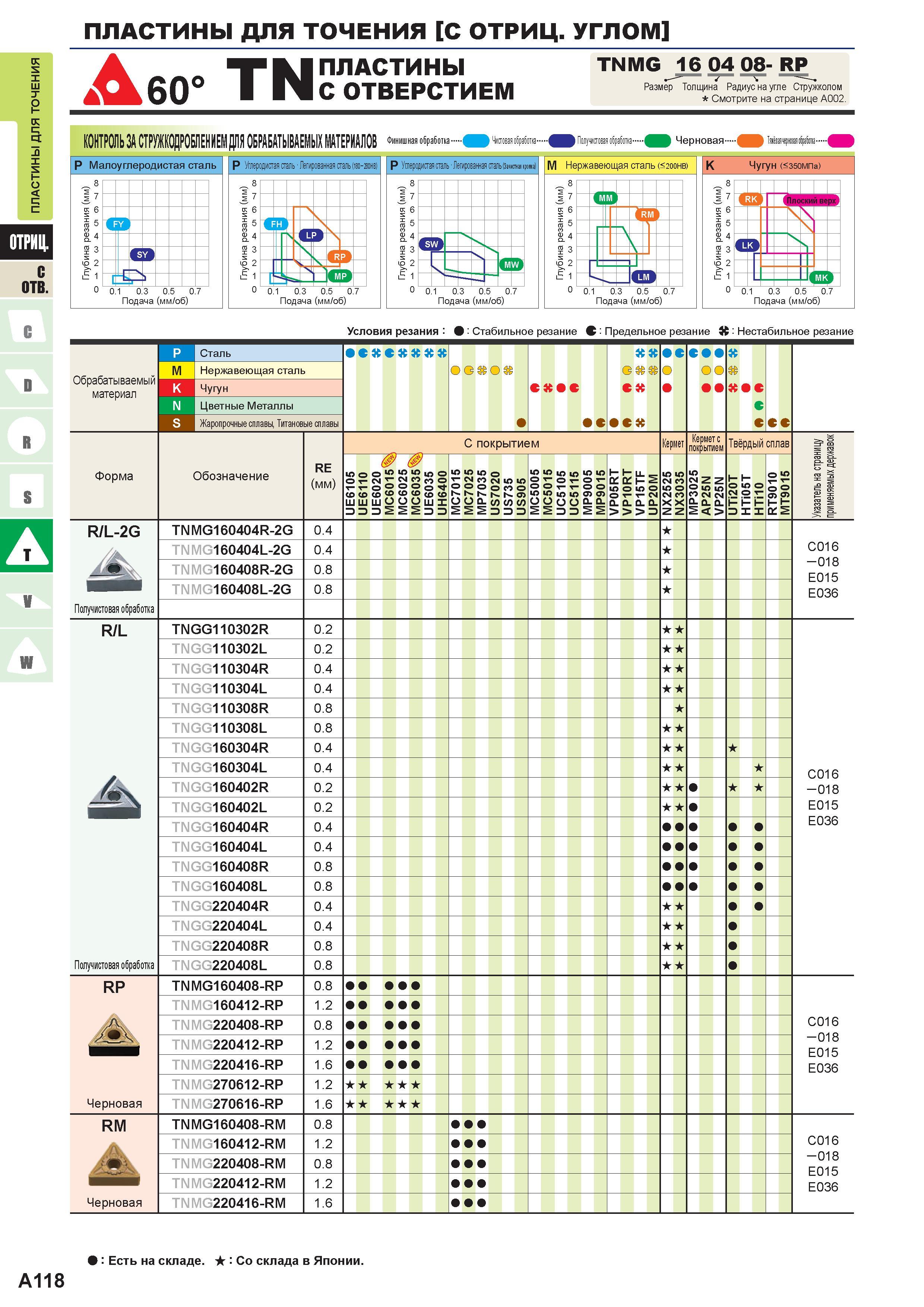Click the R/L grey TNGG insert image
The width and height of the screenshot is (924, 1307).
(114, 797)
